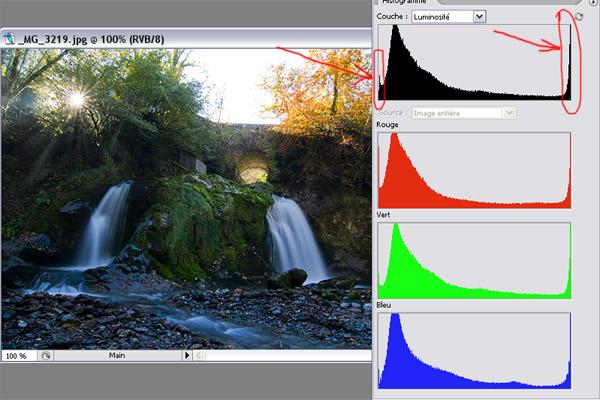Click the histogram refresh icon

point(579,16)
